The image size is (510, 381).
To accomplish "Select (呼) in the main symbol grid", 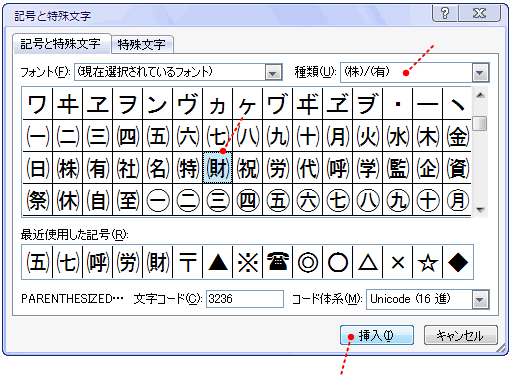I will (338, 168).
